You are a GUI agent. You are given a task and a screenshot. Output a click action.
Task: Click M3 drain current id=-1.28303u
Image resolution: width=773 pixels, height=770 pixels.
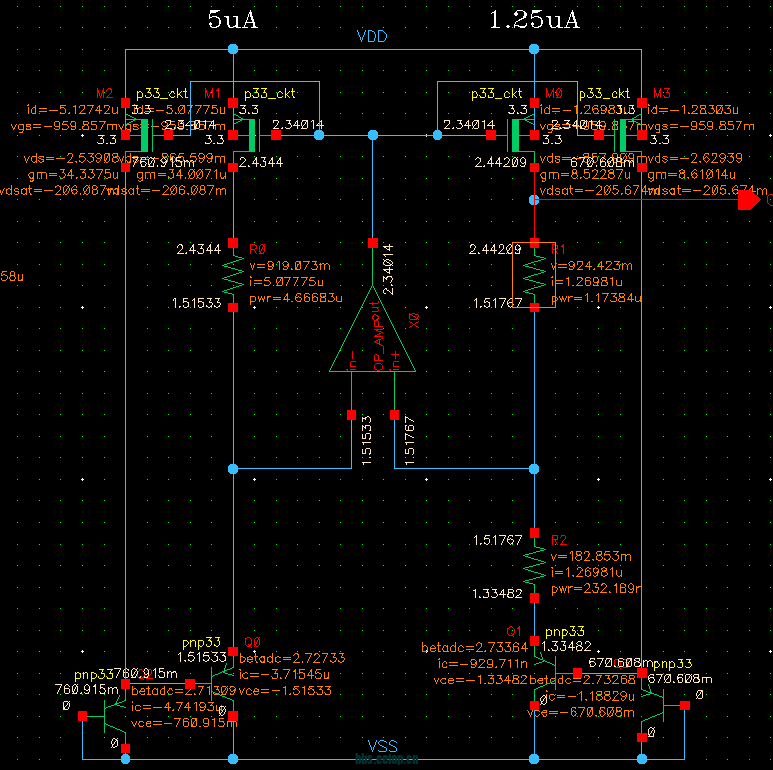click(693, 110)
